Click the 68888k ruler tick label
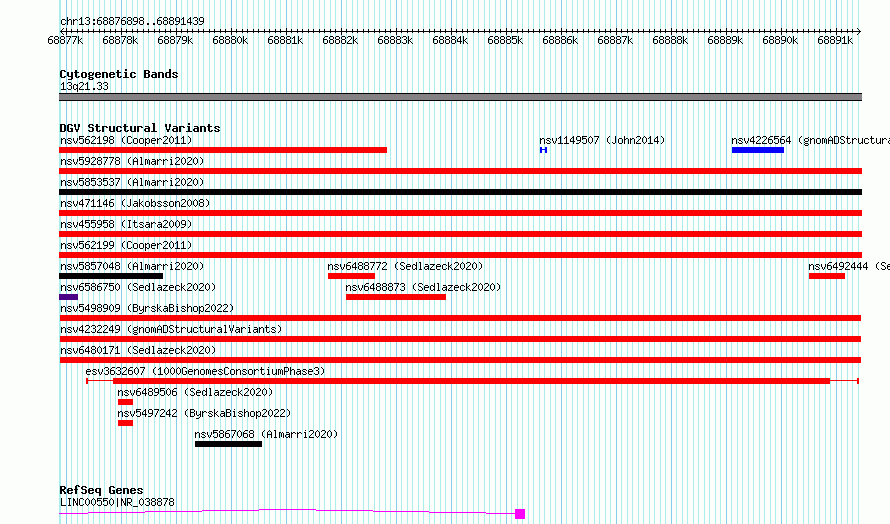The width and height of the screenshot is (890, 524). [670, 40]
